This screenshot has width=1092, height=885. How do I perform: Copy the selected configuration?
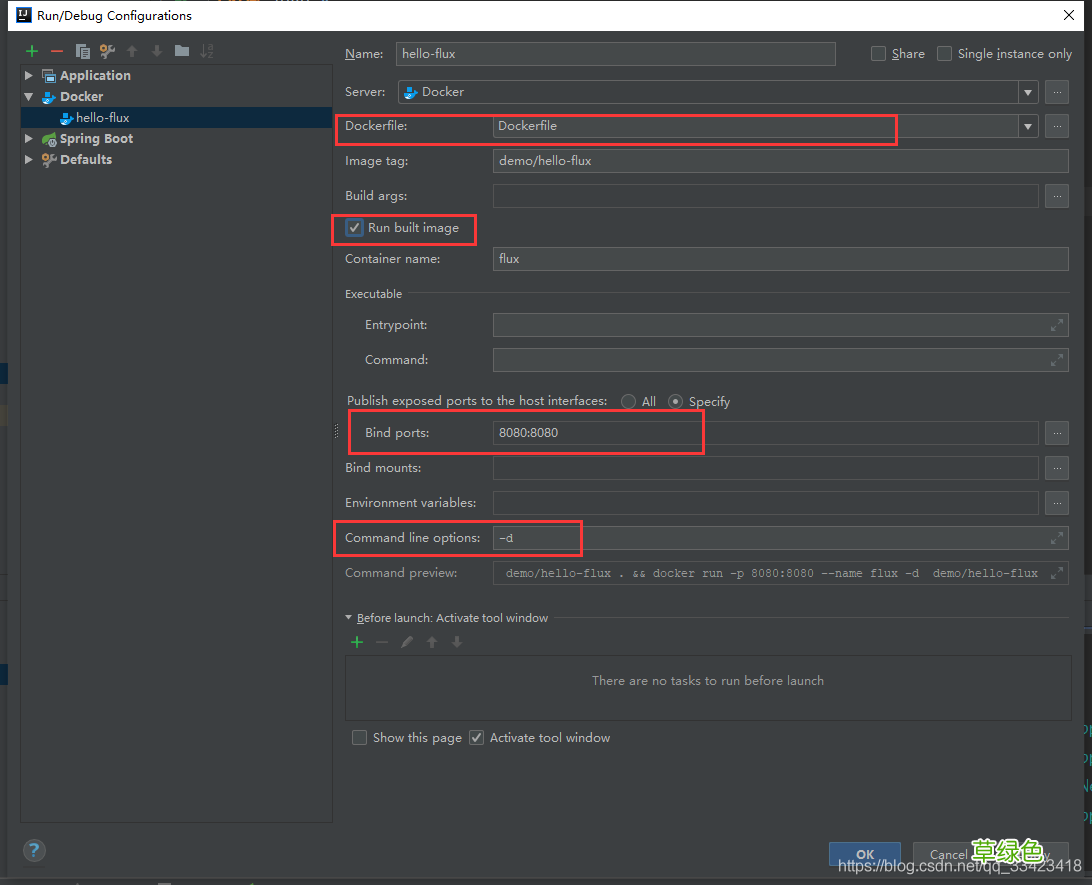point(82,51)
